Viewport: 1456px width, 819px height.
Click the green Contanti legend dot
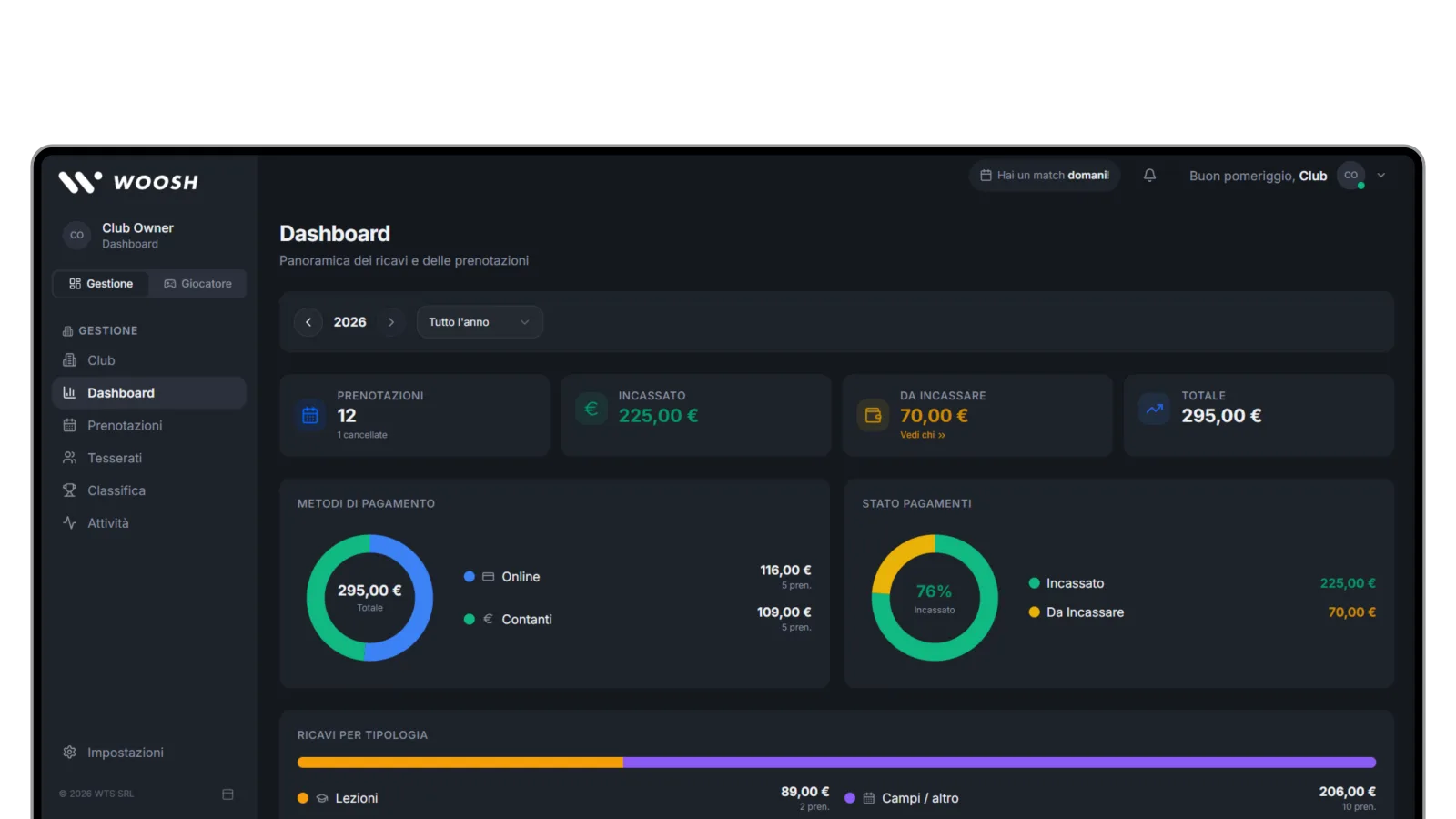[470, 620]
